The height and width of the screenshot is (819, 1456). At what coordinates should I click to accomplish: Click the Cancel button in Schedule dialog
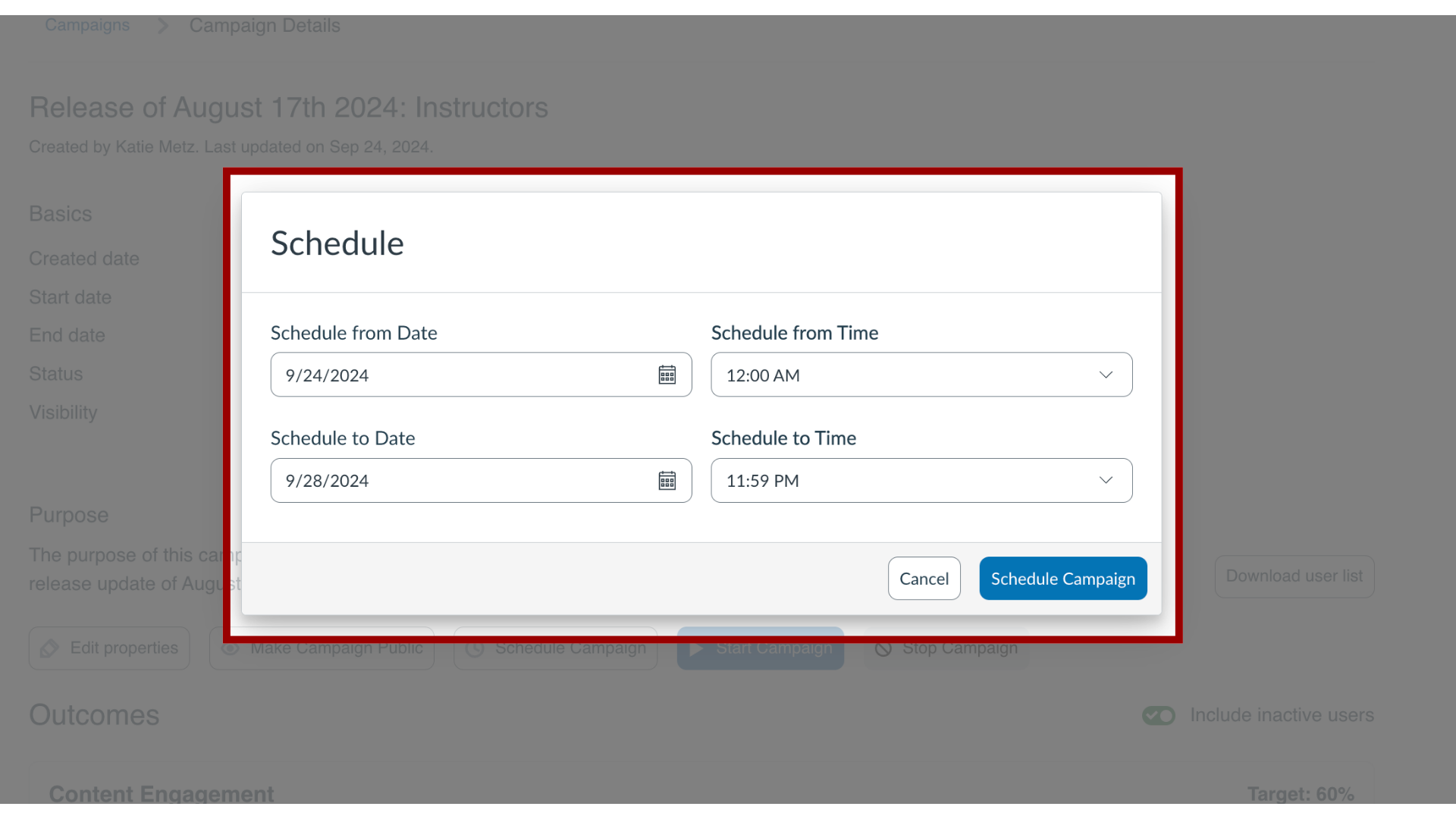point(924,578)
